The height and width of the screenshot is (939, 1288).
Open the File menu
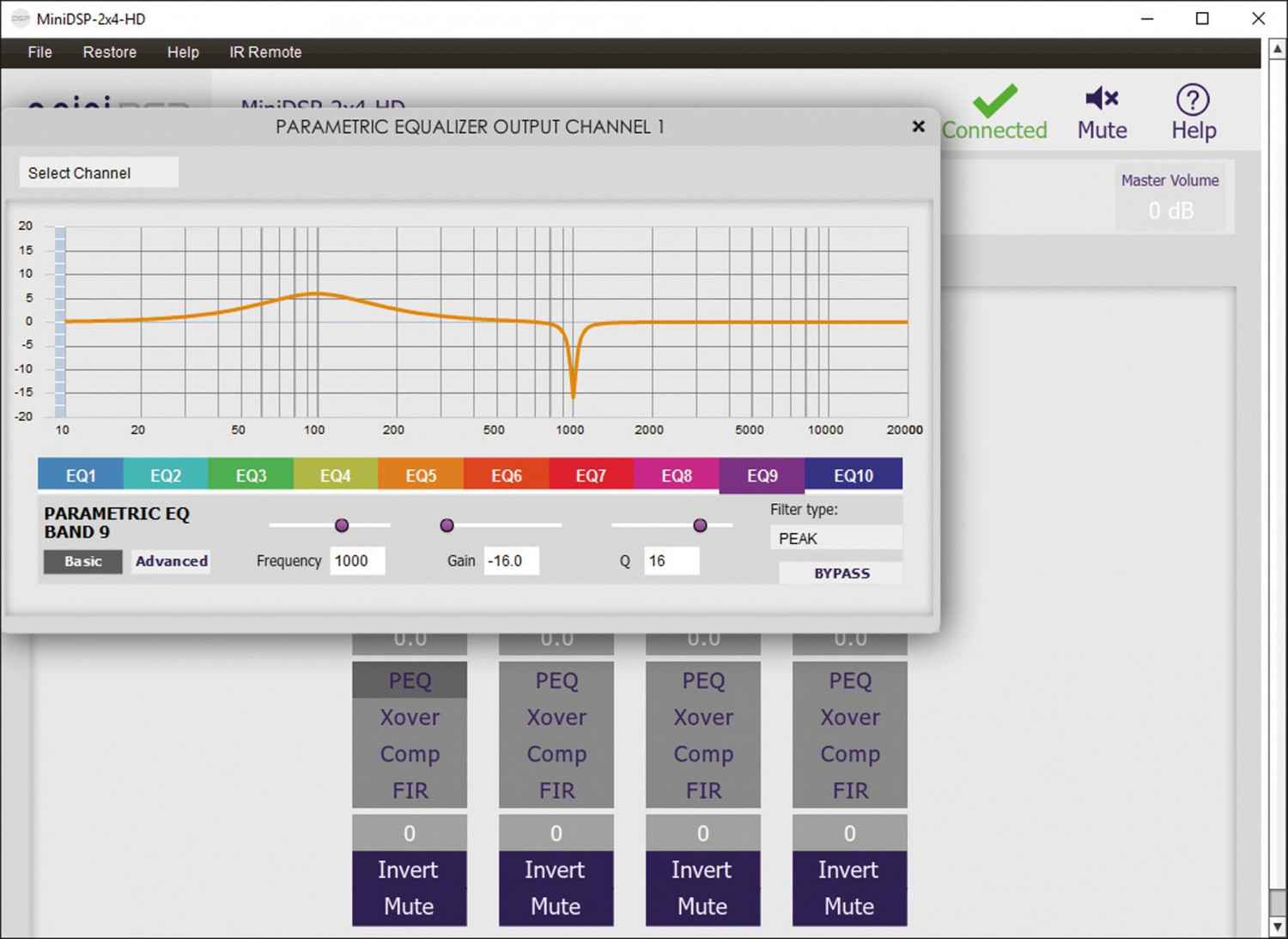pyautogui.click(x=39, y=52)
